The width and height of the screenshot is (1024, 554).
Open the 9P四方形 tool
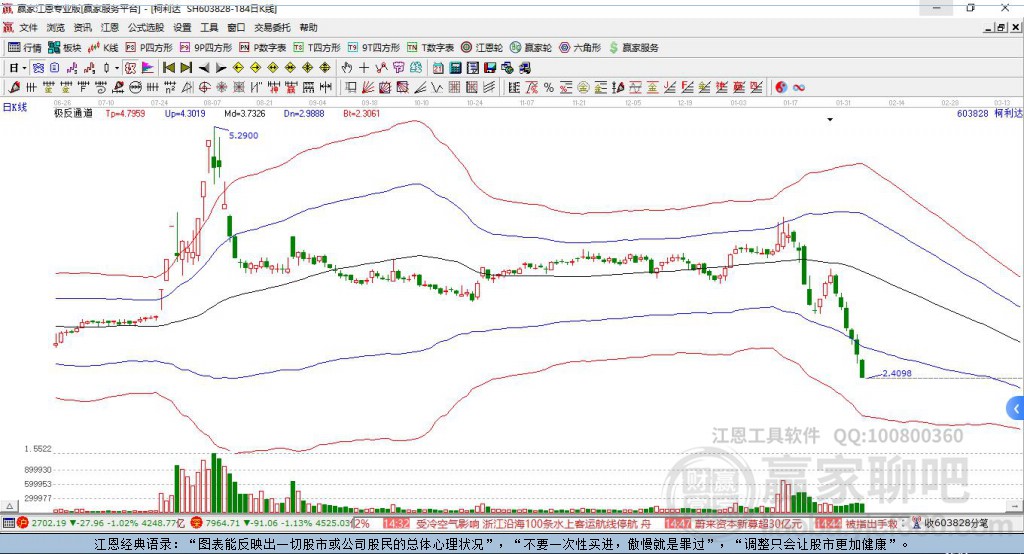(206, 48)
